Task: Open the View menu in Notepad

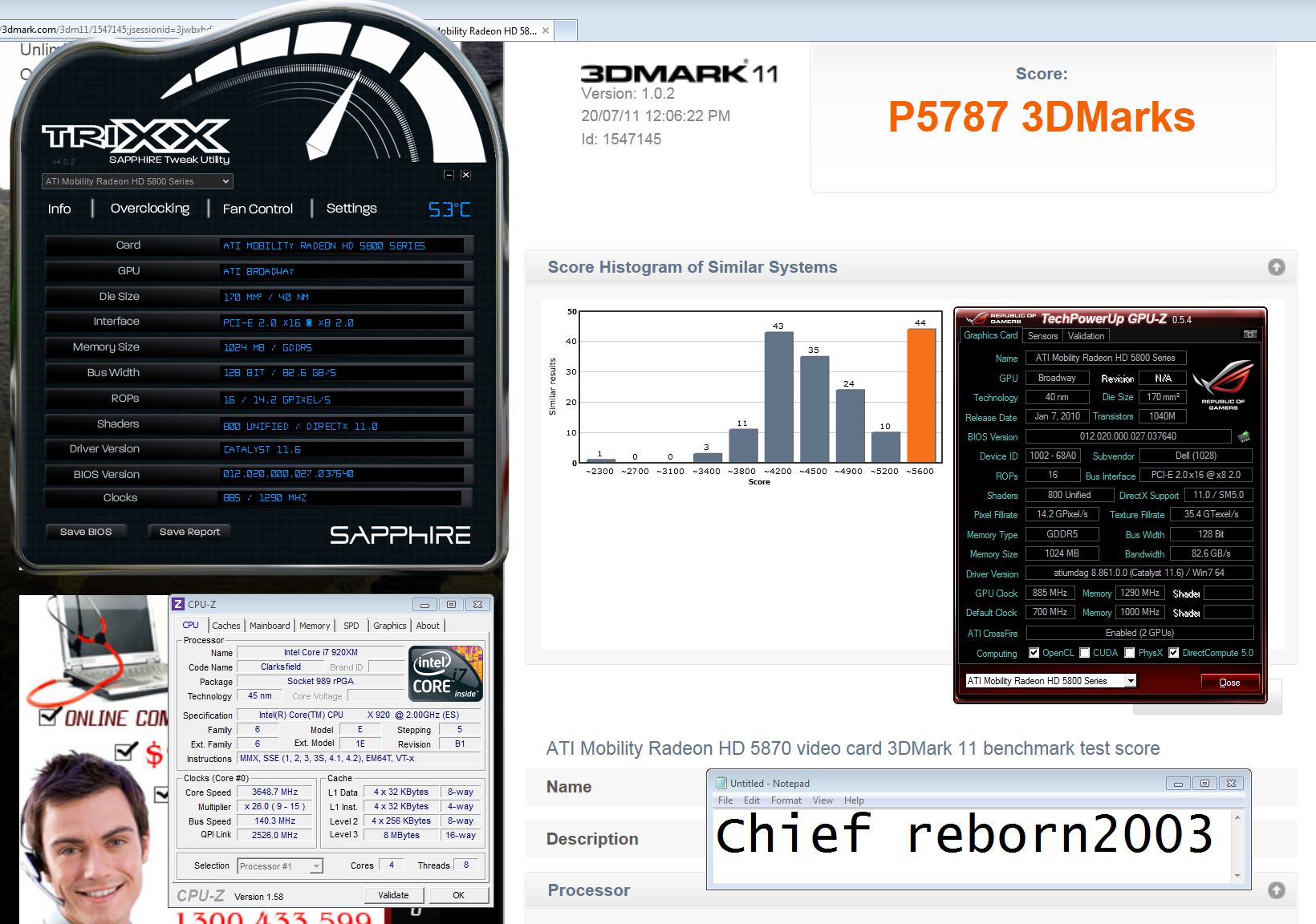Action: (822, 800)
